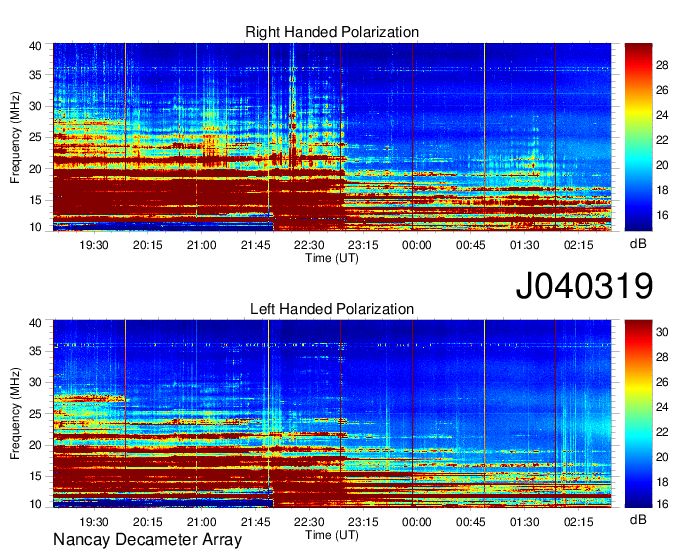Click the "Right Handed Polarization" plot title
Viewport: 680px width, 552px height.
click(332, 32)
